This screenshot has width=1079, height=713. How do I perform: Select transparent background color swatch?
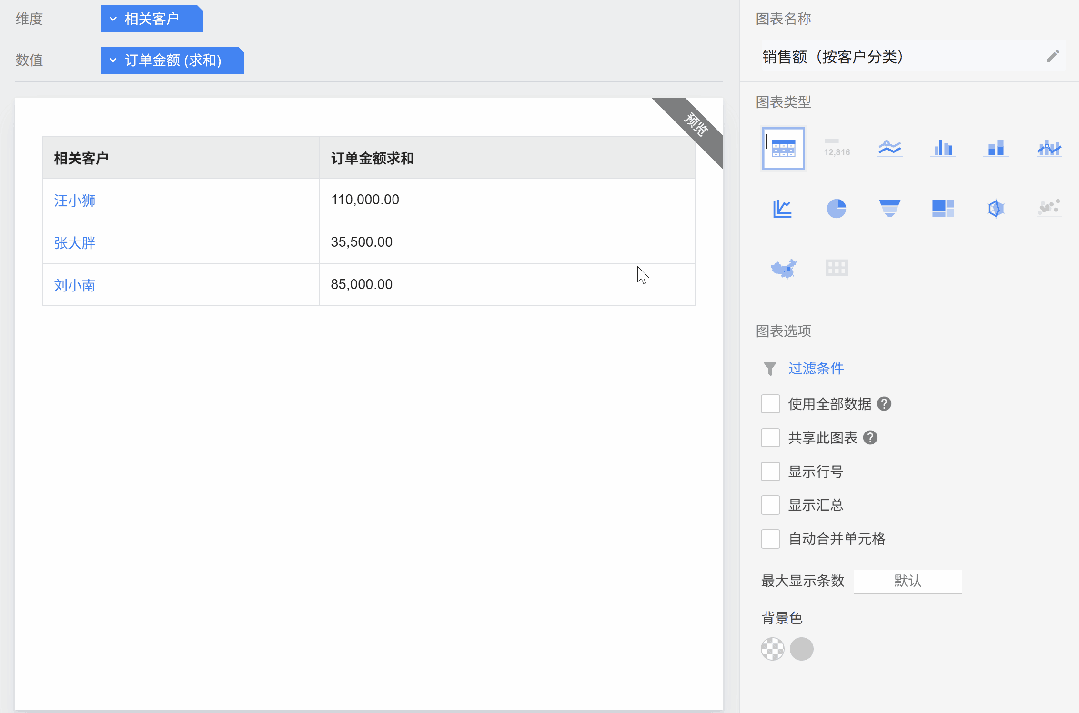[773, 649]
